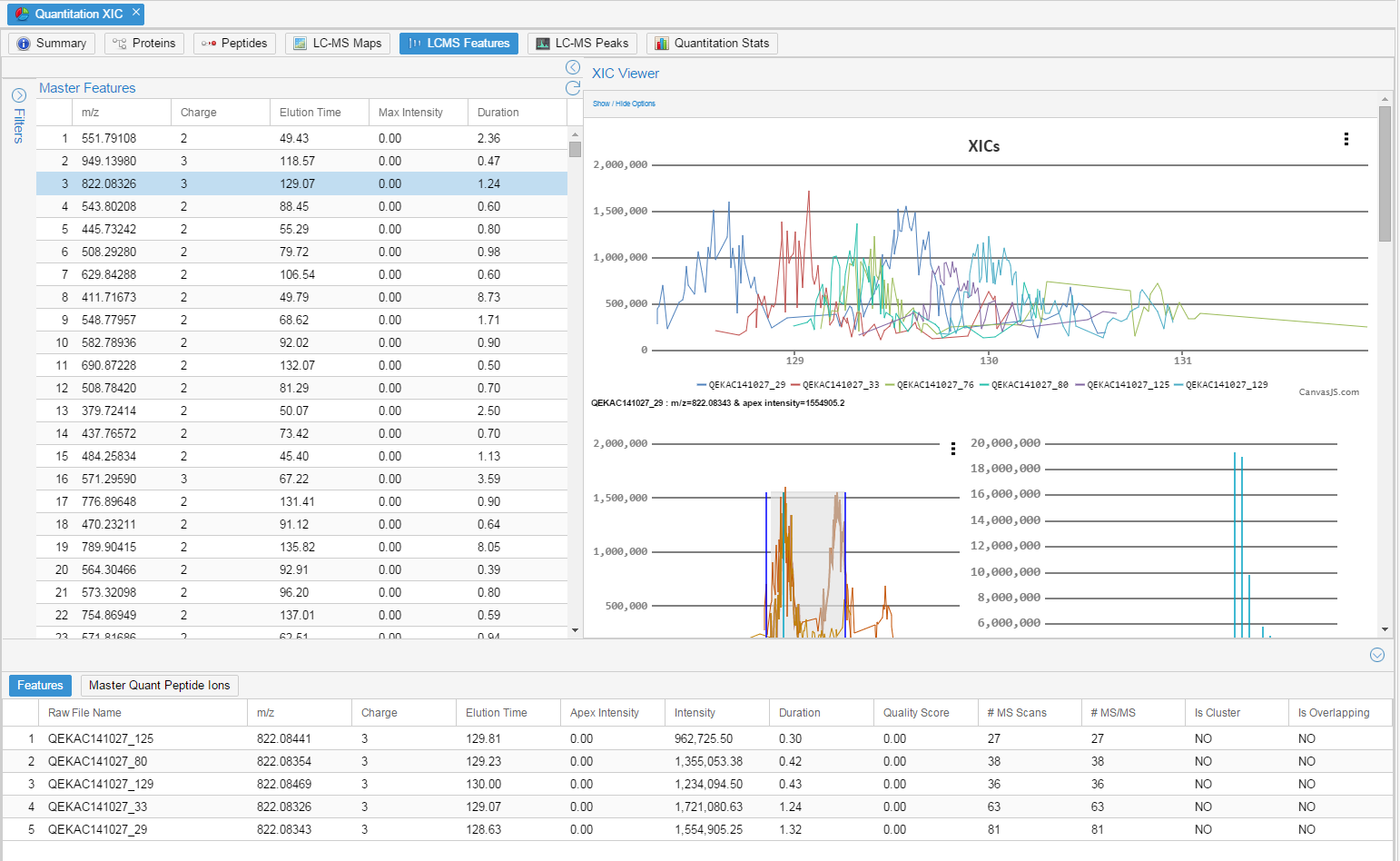Screen dimensions: 1400x861
Task: Collapse the bottom features panel chevron
Action: pos(1376,655)
